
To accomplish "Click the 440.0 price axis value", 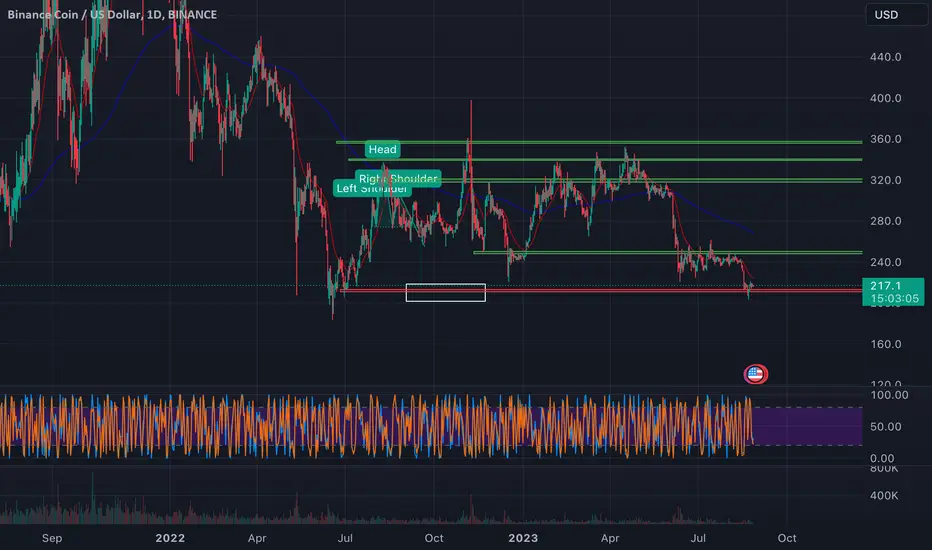I will [886, 57].
